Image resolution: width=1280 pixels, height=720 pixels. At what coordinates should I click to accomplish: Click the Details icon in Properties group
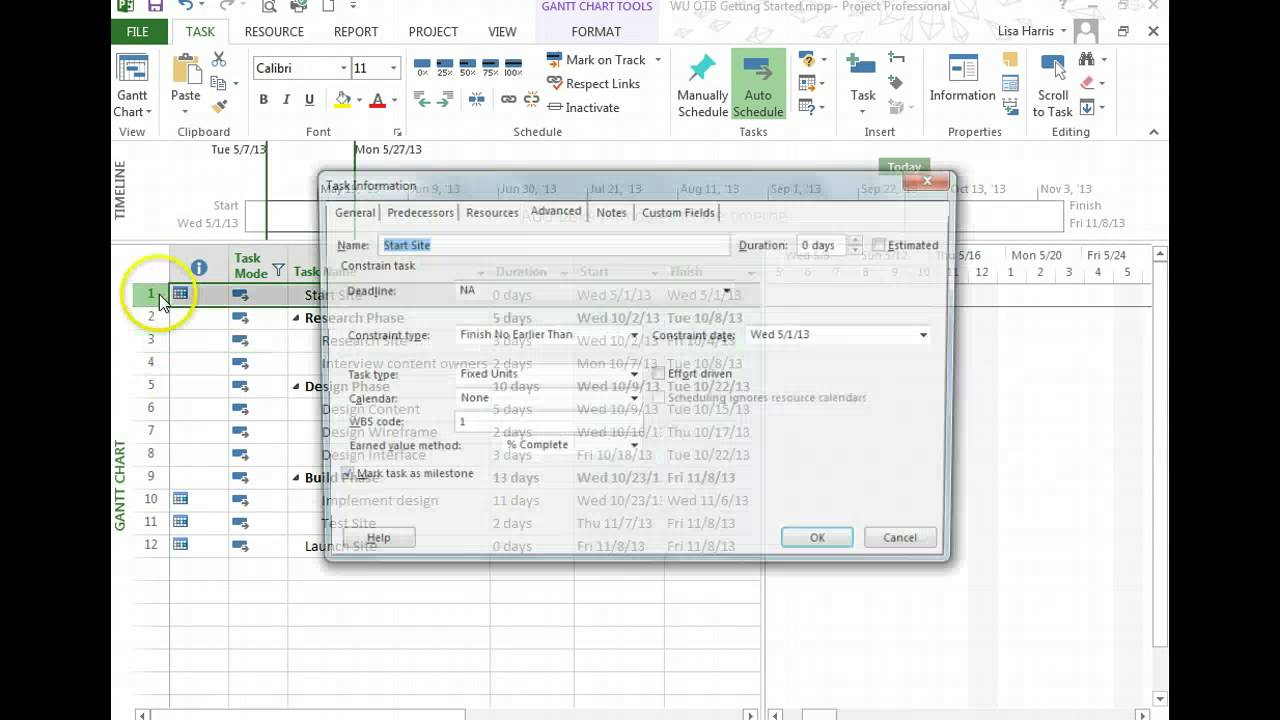tap(1010, 84)
